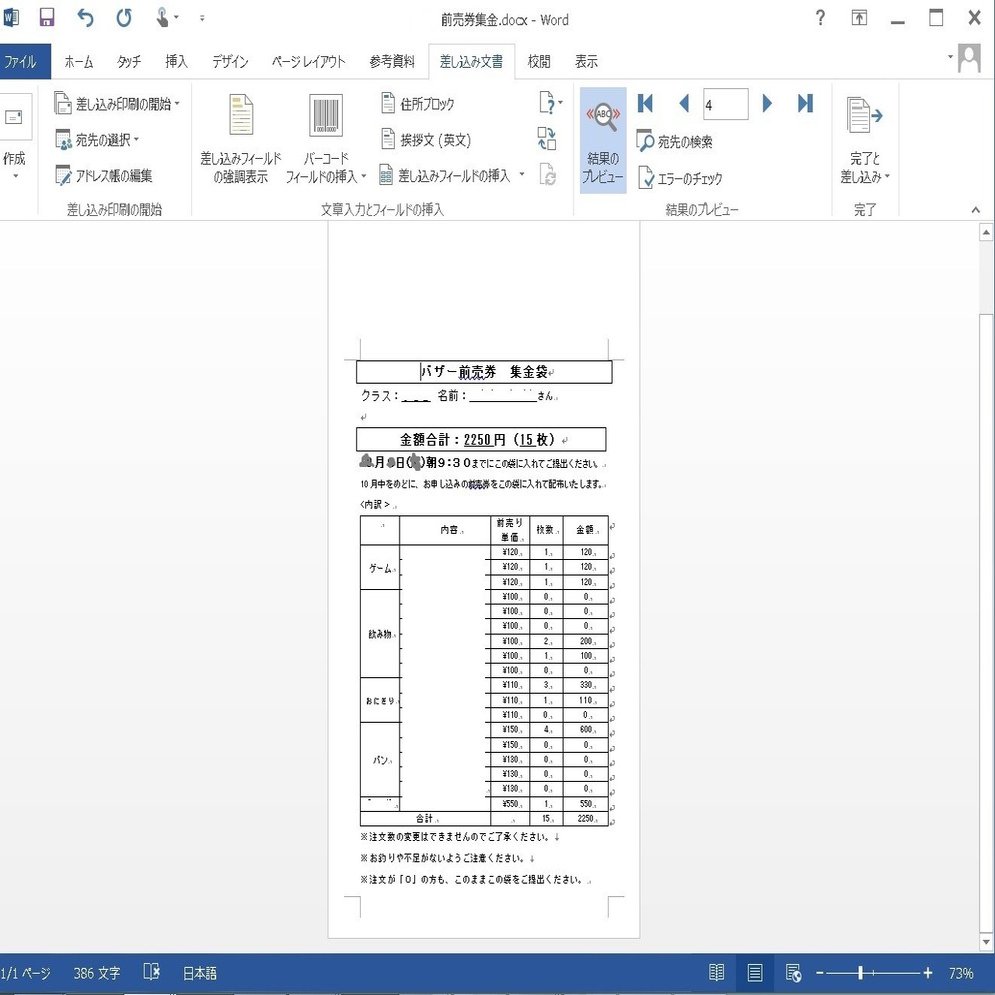Screen dimensions: 995x995
Task: Select the 差し込み文書 tab
Action: click(x=471, y=62)
